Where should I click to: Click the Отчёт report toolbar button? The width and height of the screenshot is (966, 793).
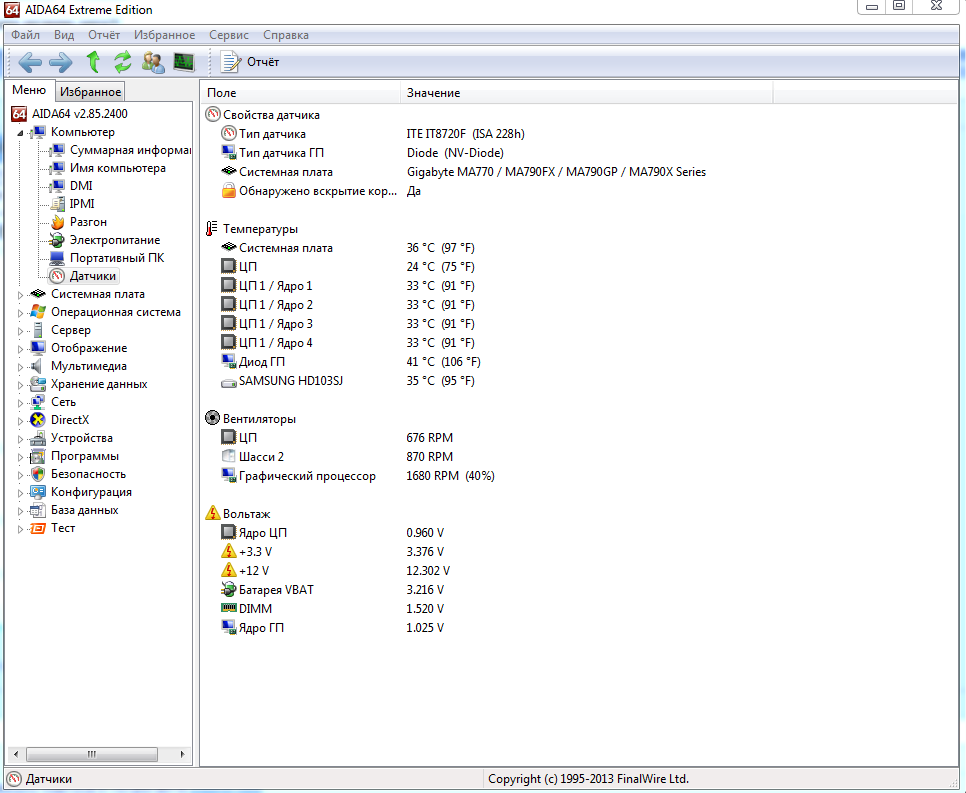click(x=250, y=62)
